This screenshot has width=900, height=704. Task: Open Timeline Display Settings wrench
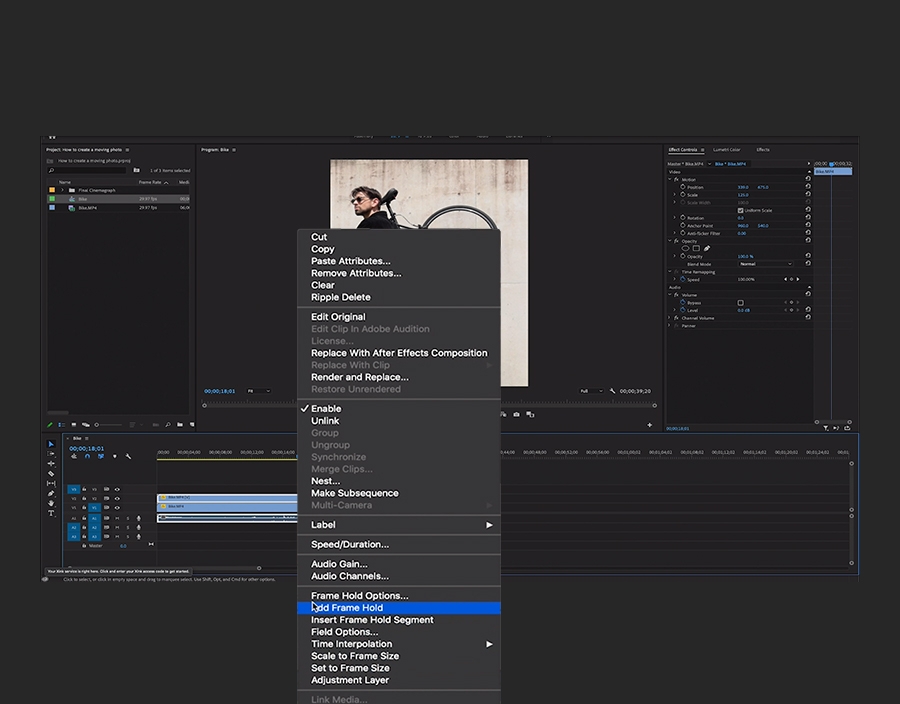click(x=128, y=457)
